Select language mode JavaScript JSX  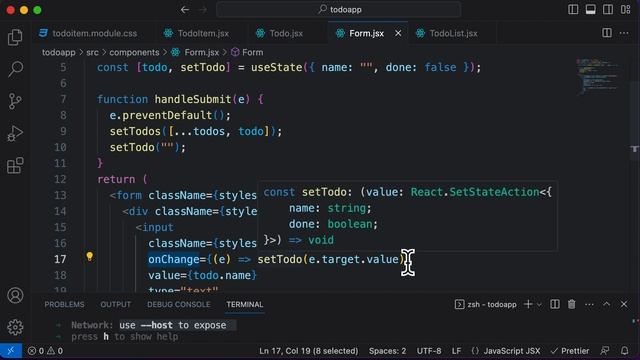click(x=506, y=351)
